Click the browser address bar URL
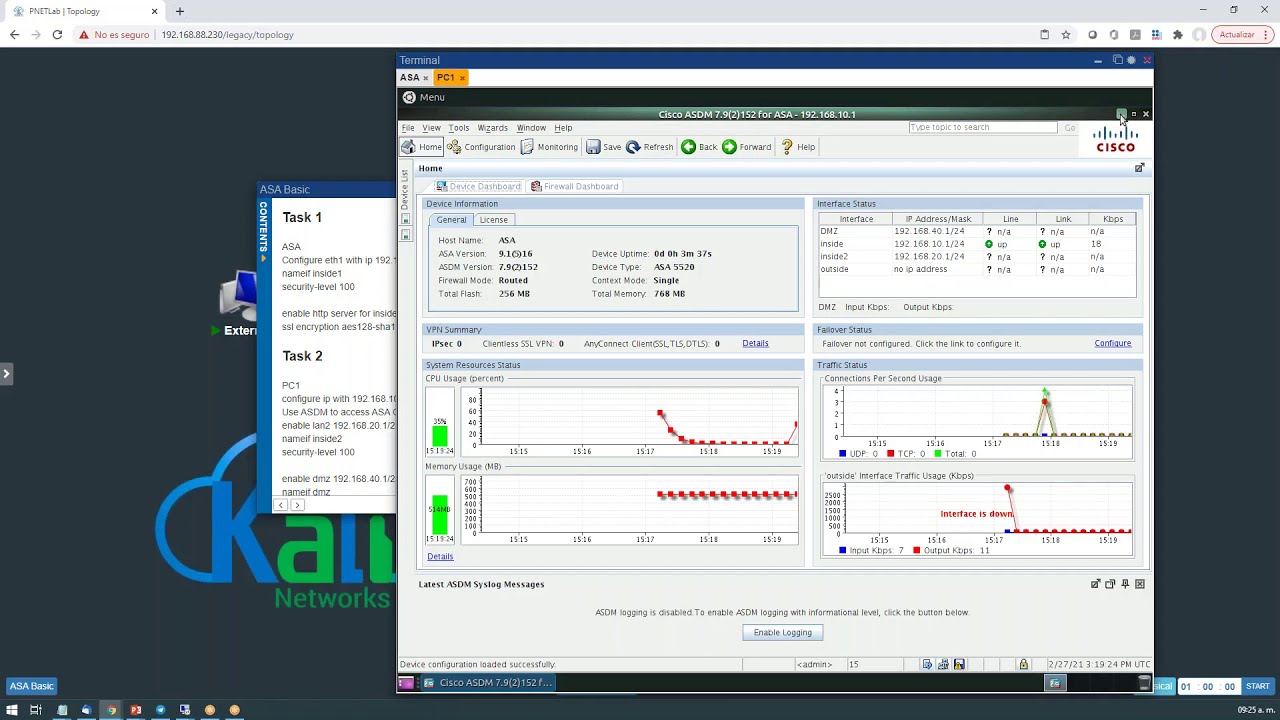The height and width of the screenshot is (720, 1280). tap(227, 35)
